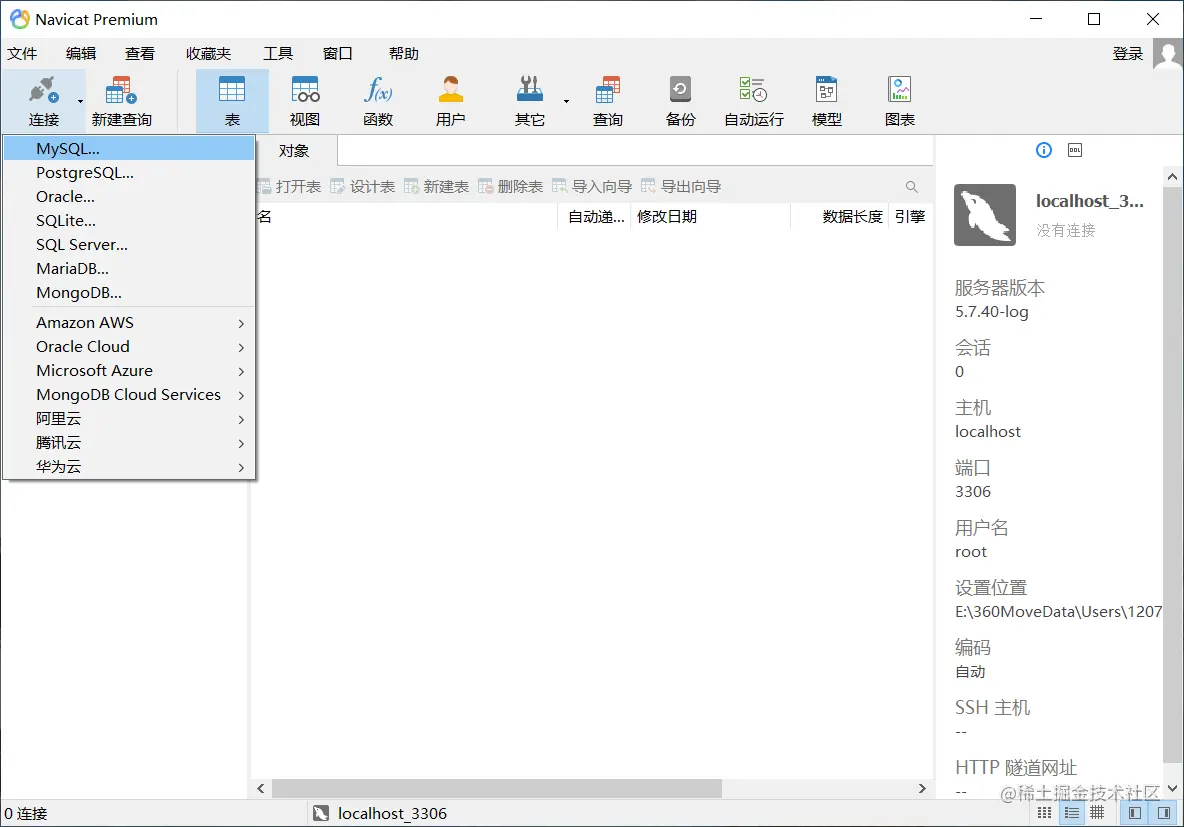Select the 表 tables toolbar icon
Viewport: 1184px width, 827px height.
tap(232, 101)
